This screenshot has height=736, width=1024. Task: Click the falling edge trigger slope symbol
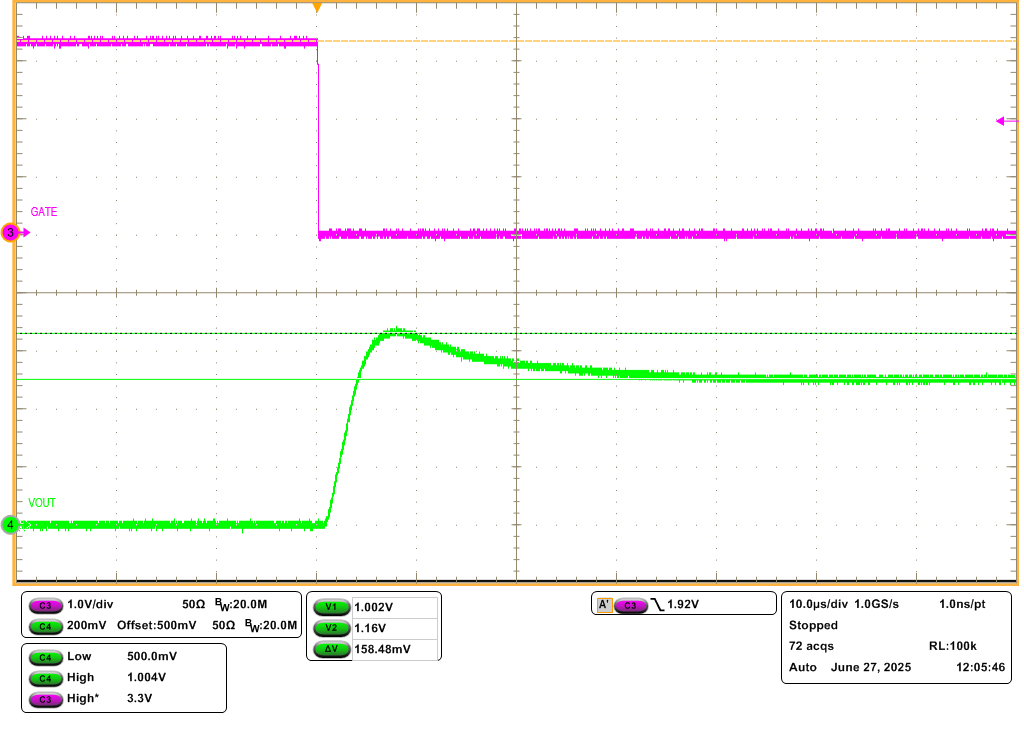tap(657, 605)
